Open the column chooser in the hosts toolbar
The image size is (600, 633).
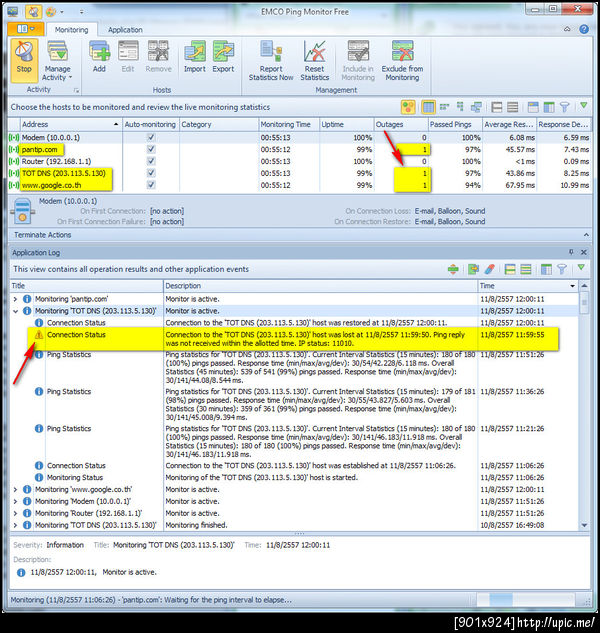tap(549, 107)
